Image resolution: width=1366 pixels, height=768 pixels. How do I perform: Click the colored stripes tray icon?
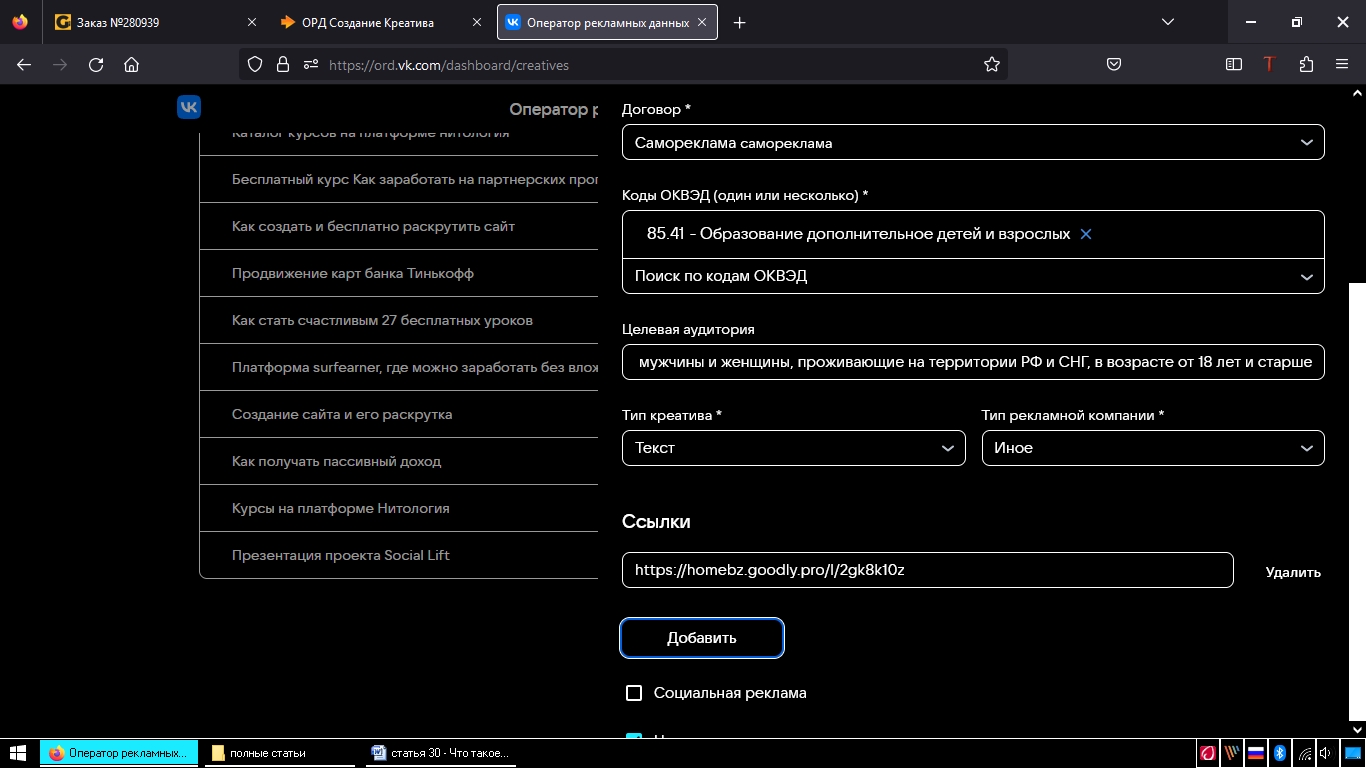[1232, 753]
